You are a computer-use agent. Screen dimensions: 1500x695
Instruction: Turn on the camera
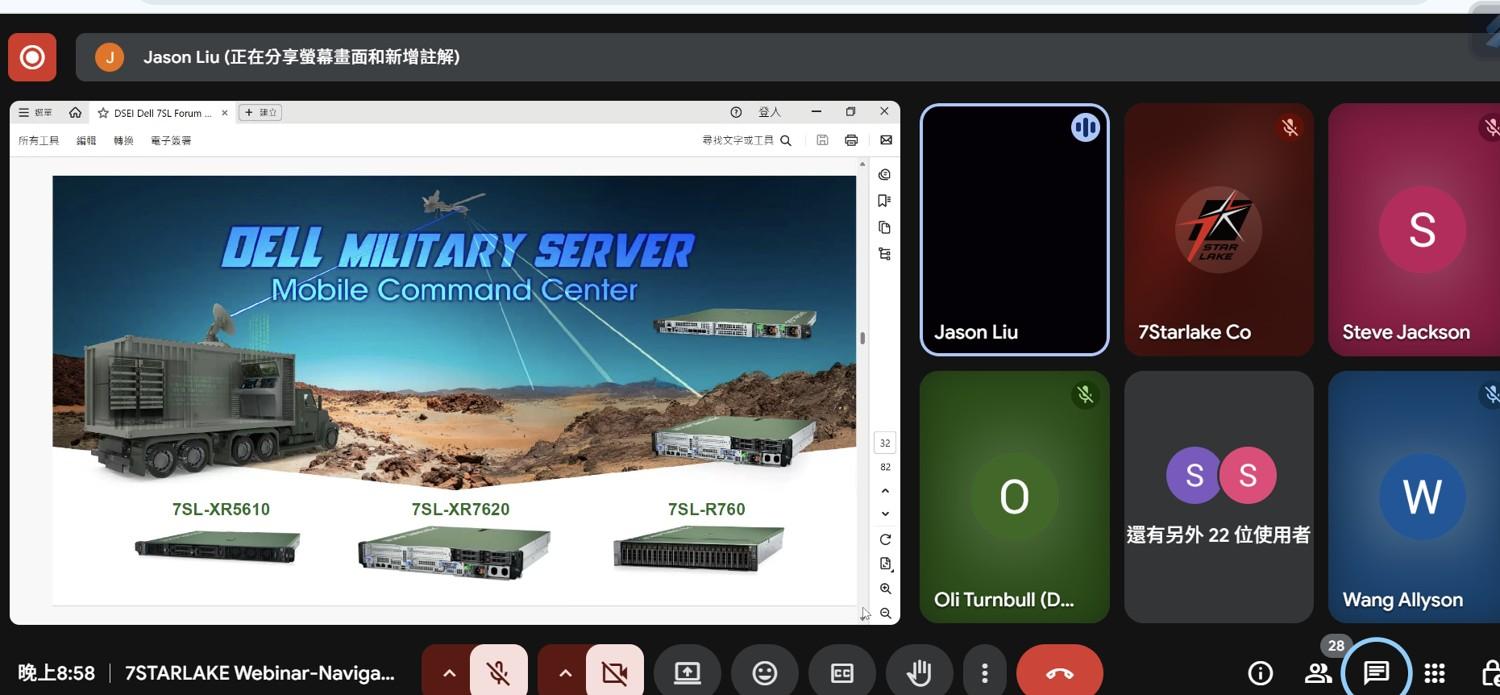tap(614, 673)
